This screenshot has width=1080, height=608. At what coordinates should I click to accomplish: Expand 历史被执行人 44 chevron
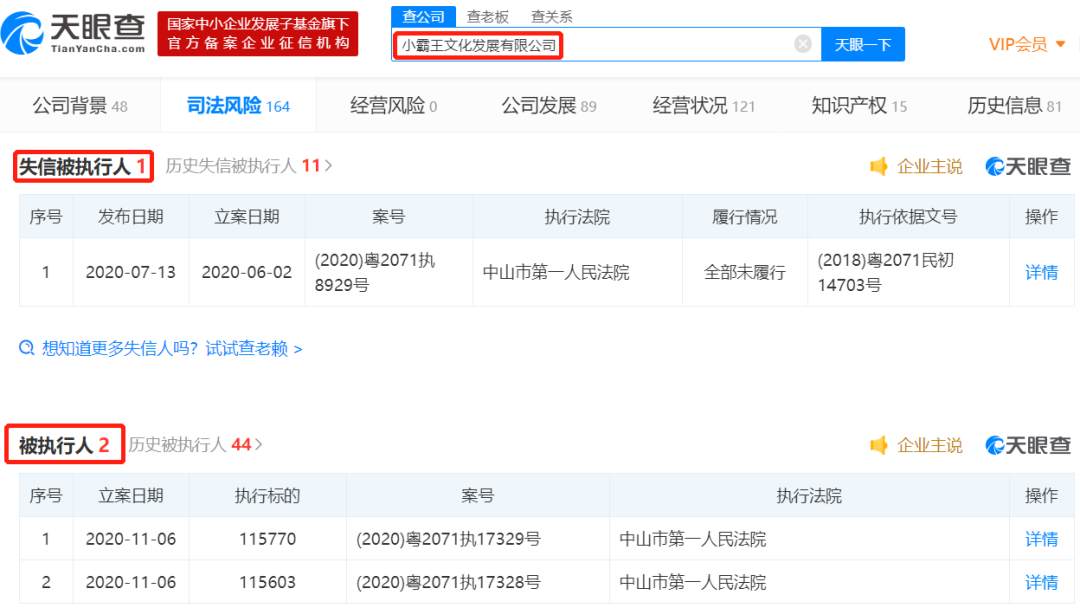pyautogui.click(x=259, y=444)
